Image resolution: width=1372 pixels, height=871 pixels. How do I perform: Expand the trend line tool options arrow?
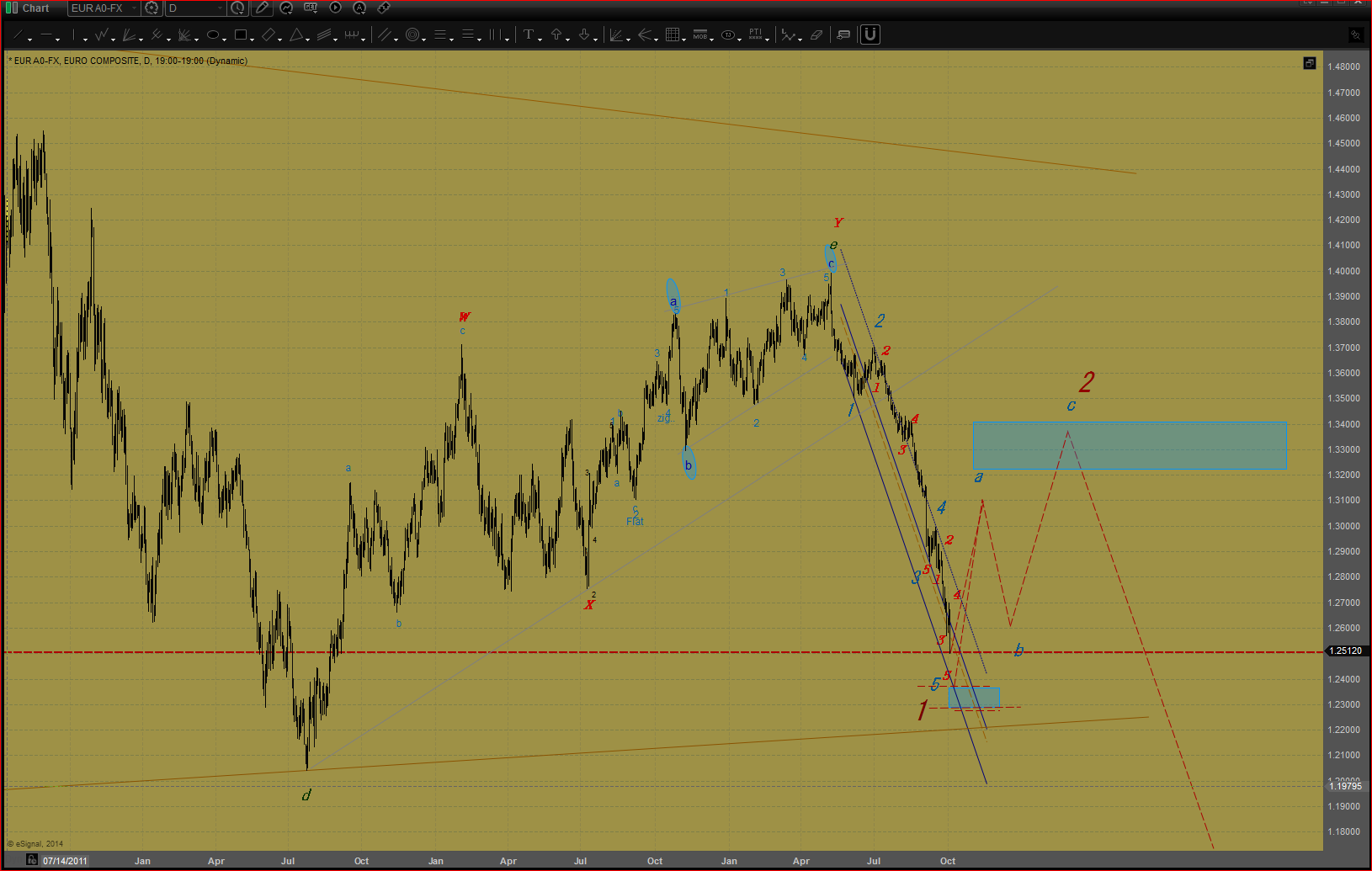point(30,39)
